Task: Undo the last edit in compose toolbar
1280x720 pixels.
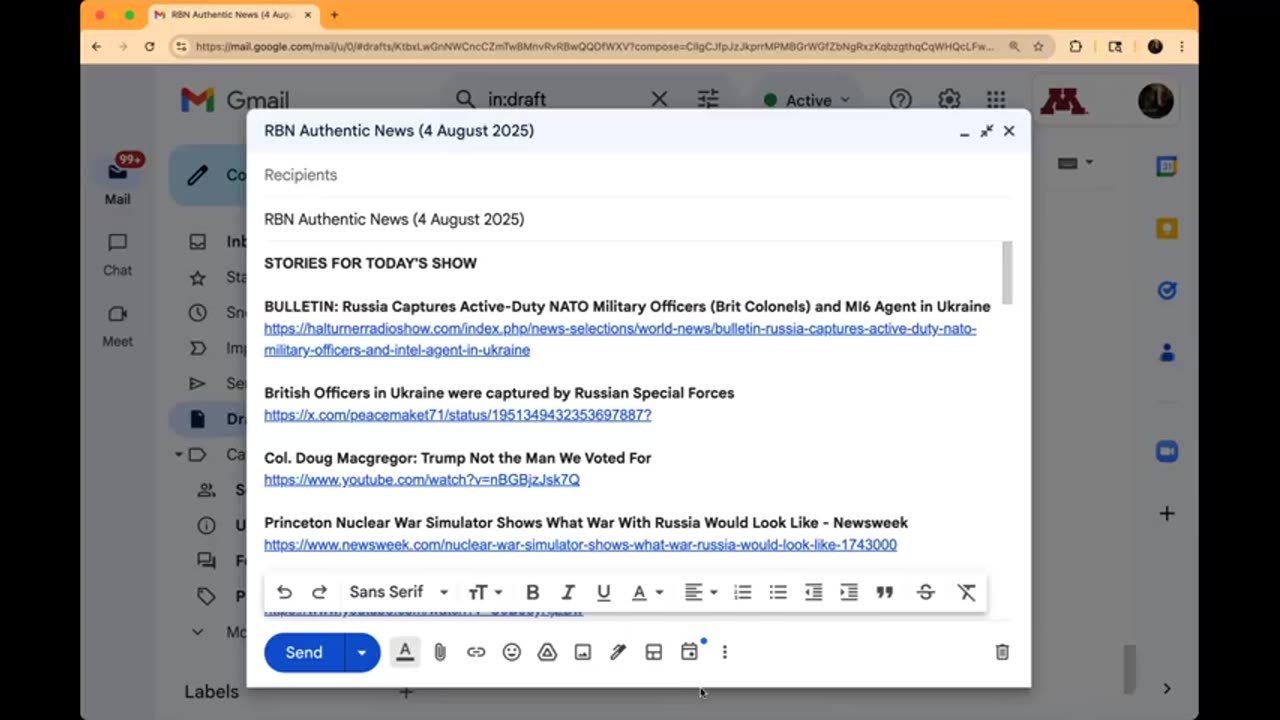Action: pyautogui.click(x=284, y=592)
